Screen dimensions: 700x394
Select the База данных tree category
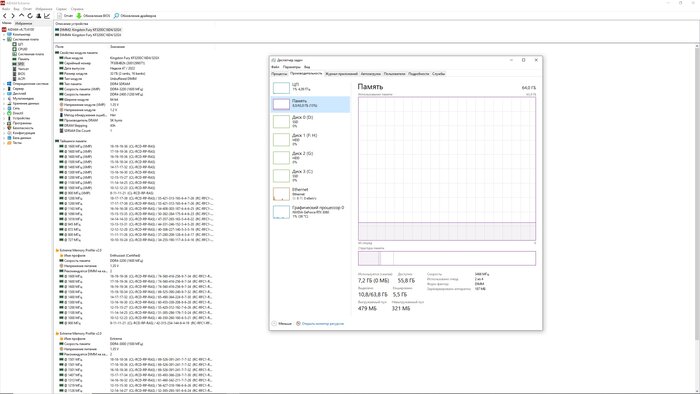pos(19,138)
